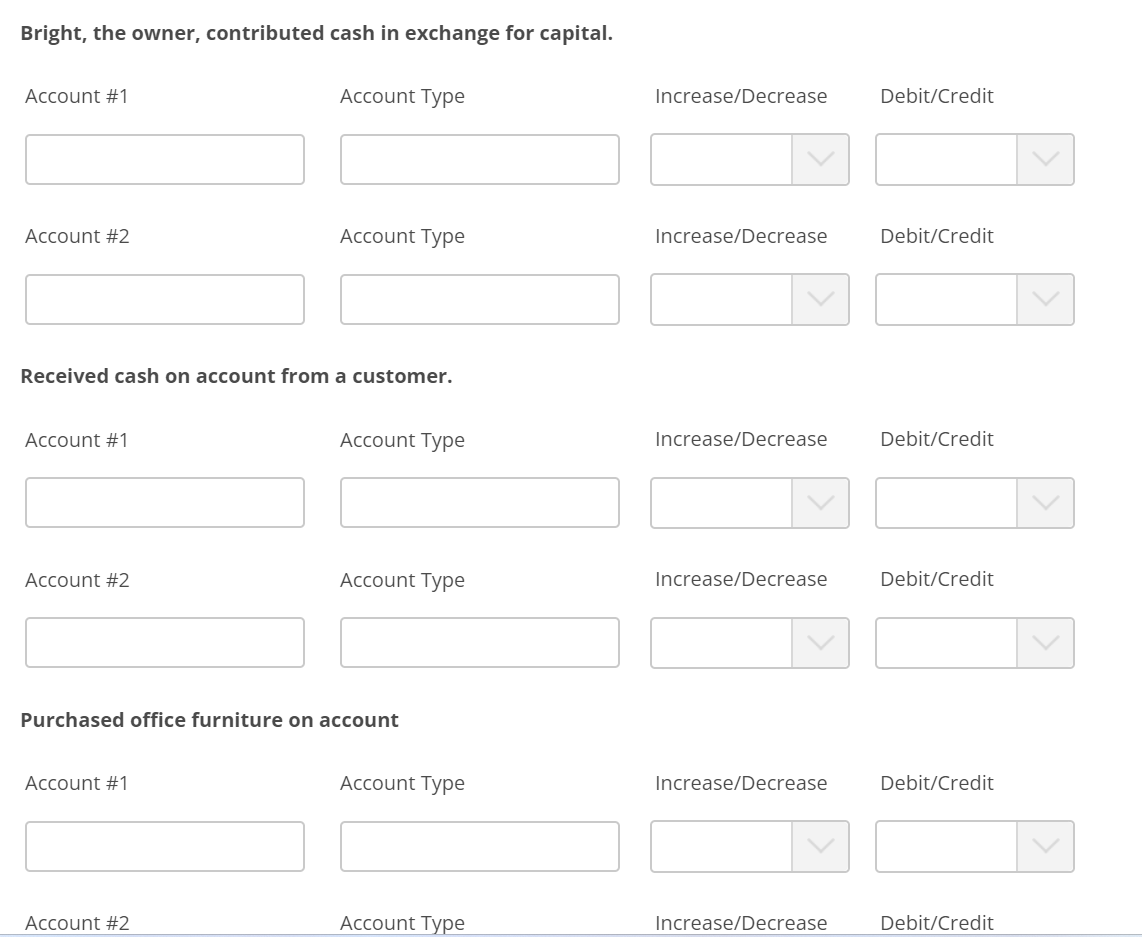Expand the Increase/Decrease dropdown for cash received Account #1
This screenshot has width=1142, height=937.
[x=819, y=503]
